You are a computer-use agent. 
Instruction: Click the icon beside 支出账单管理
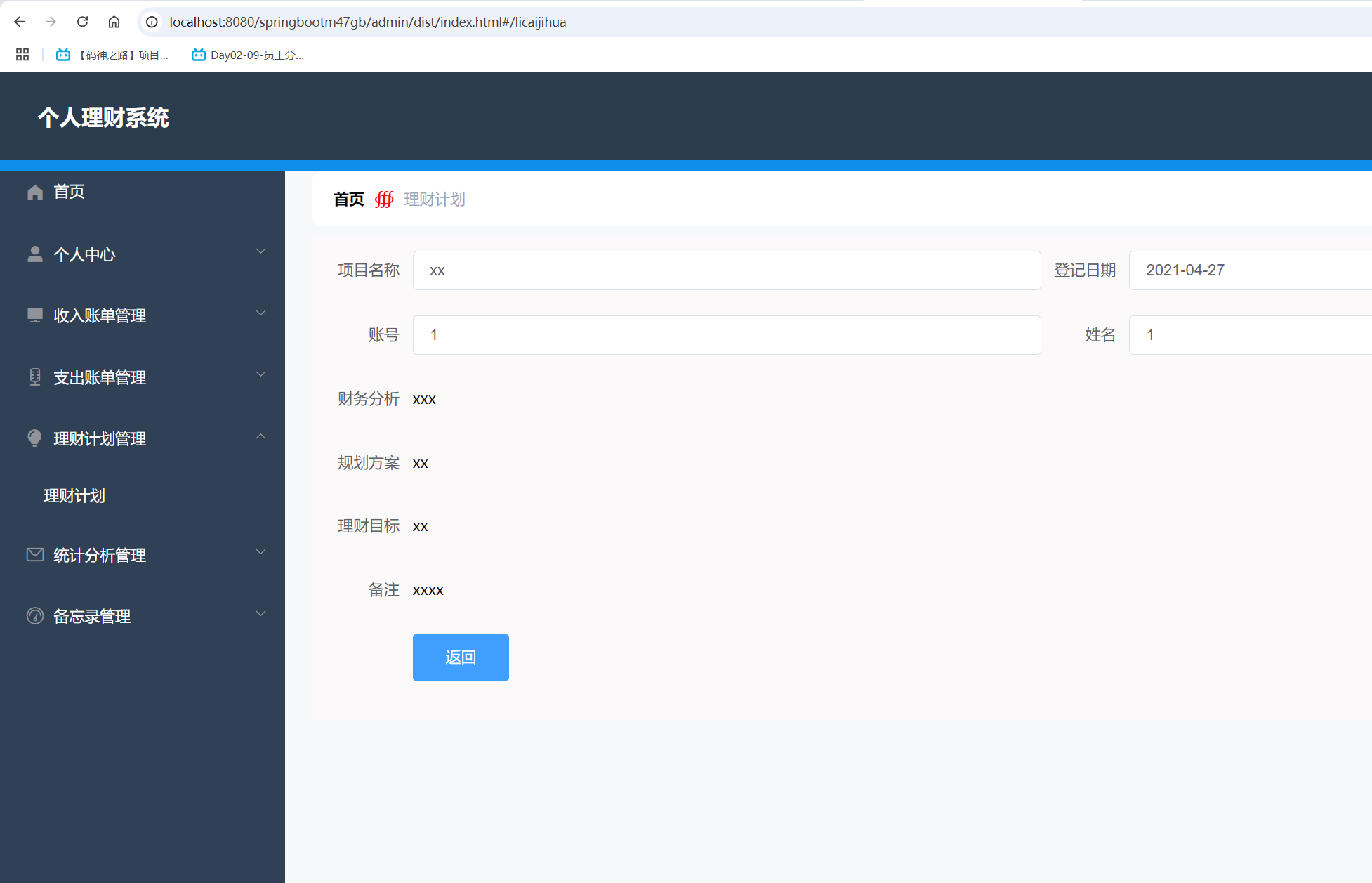(x=35, y=377)
